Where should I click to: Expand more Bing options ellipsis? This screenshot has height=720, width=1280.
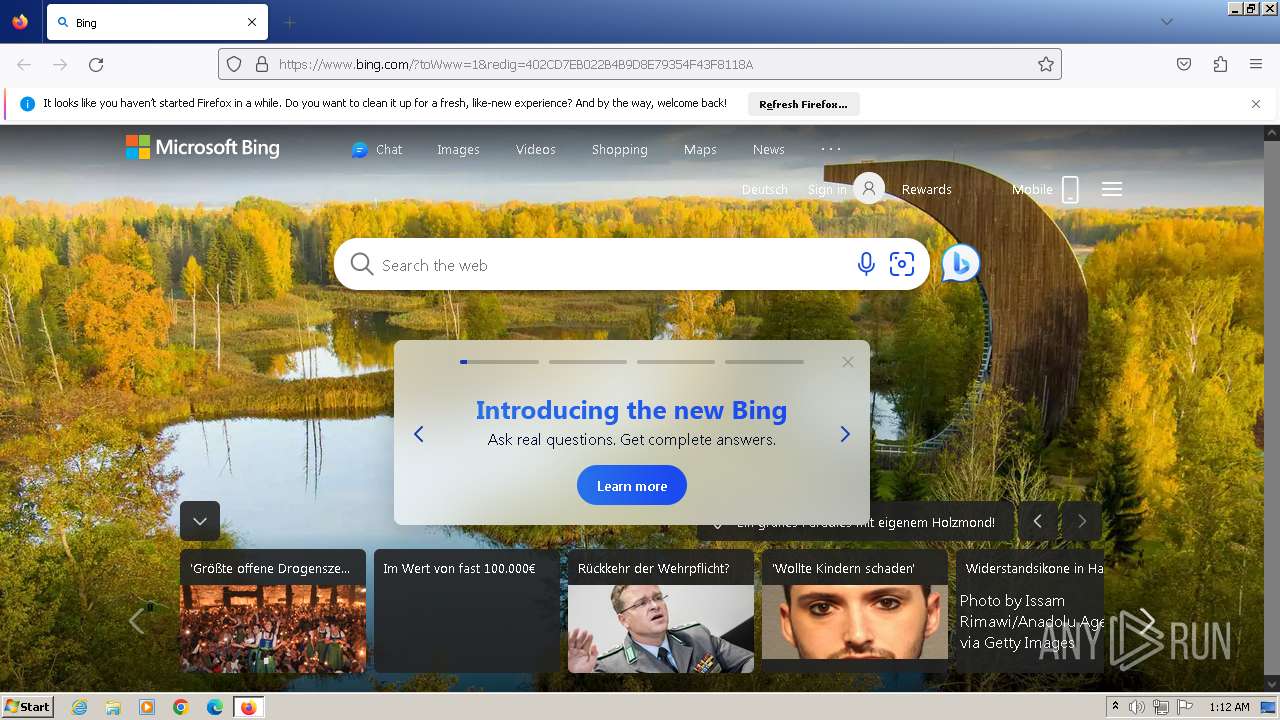[x=831, y=148]
